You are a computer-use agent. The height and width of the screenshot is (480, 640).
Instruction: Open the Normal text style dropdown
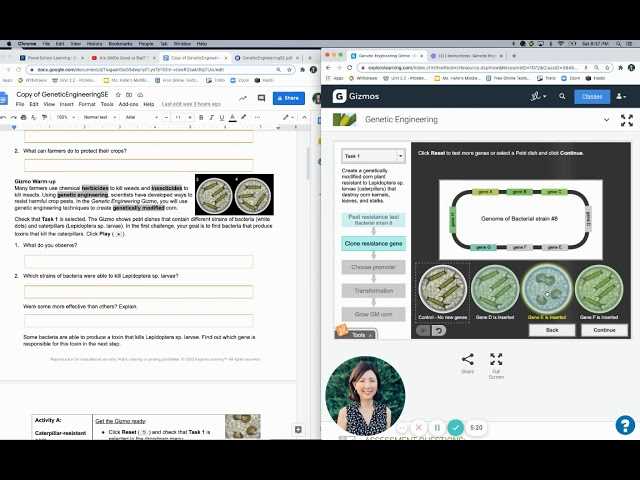pos(100,117)
